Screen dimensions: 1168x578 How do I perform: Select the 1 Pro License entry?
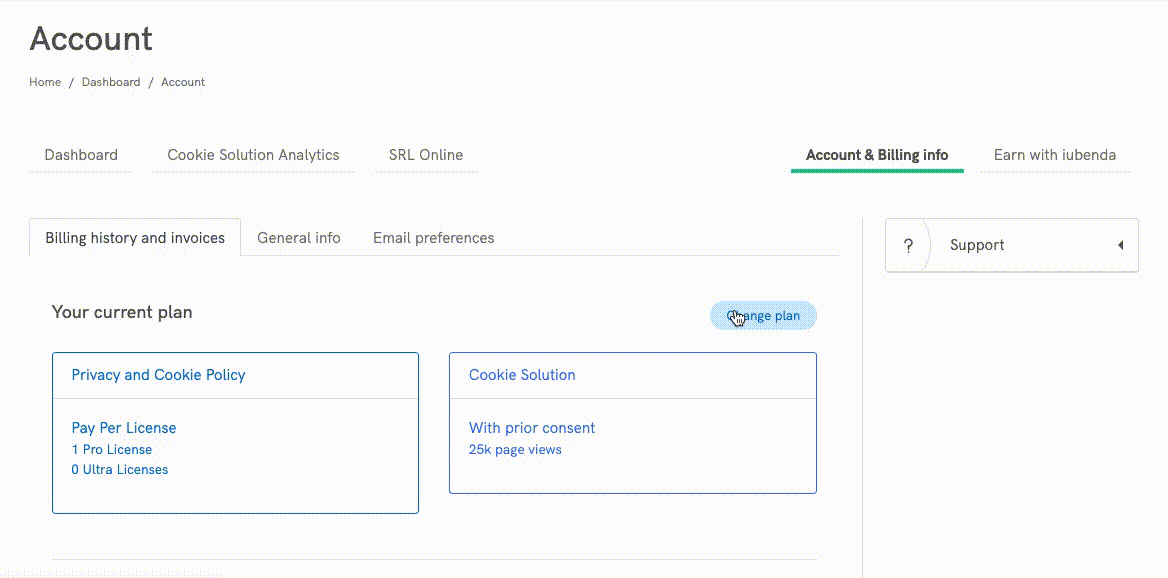pos(112,450)
